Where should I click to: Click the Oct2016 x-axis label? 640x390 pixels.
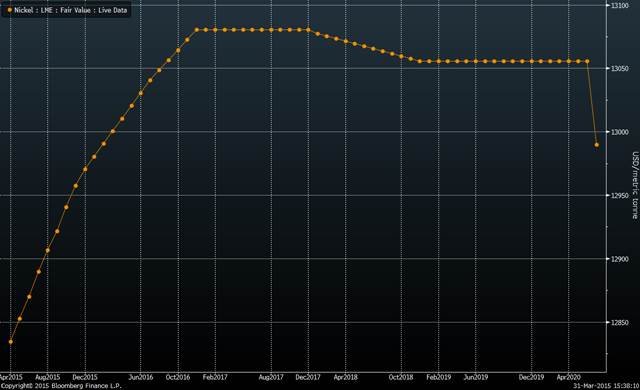(178, 377)
